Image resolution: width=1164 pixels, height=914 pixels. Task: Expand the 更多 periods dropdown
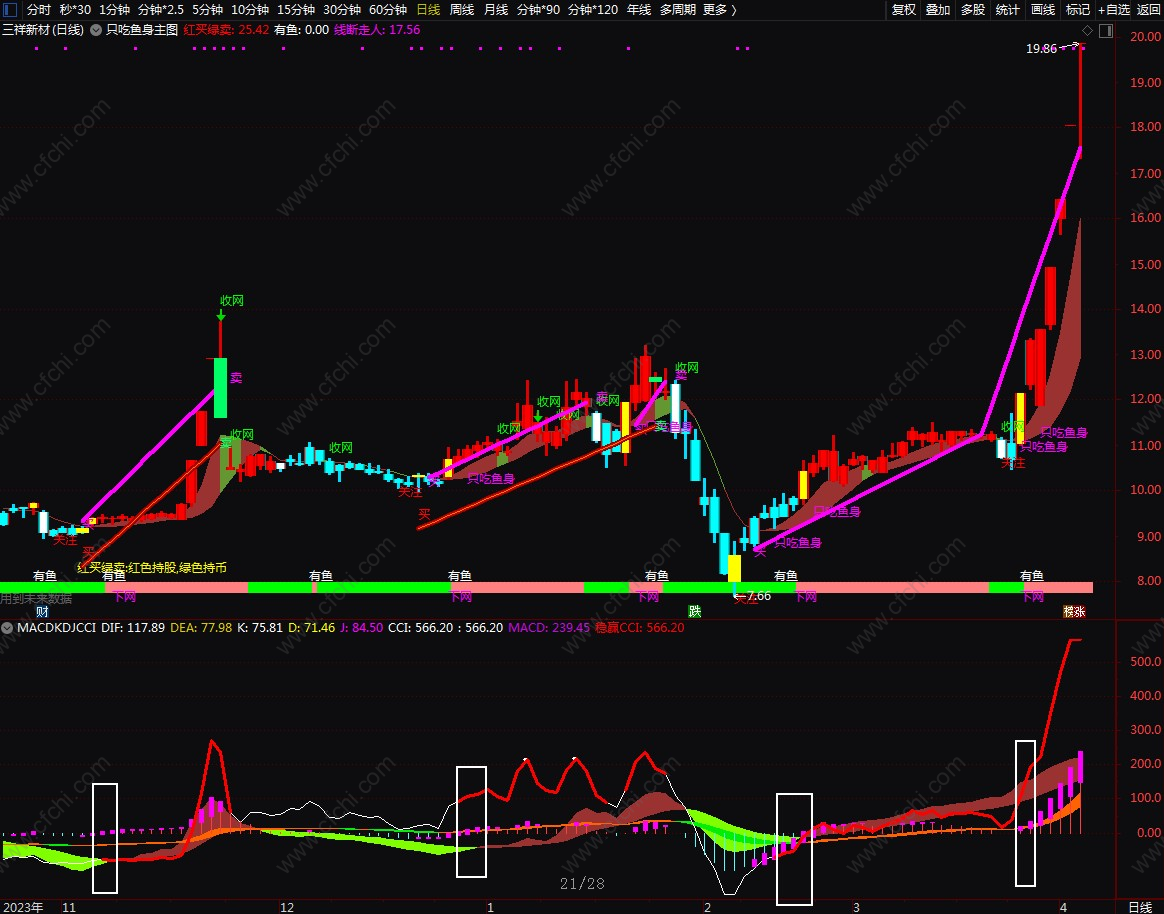click(x=718, y=10)
